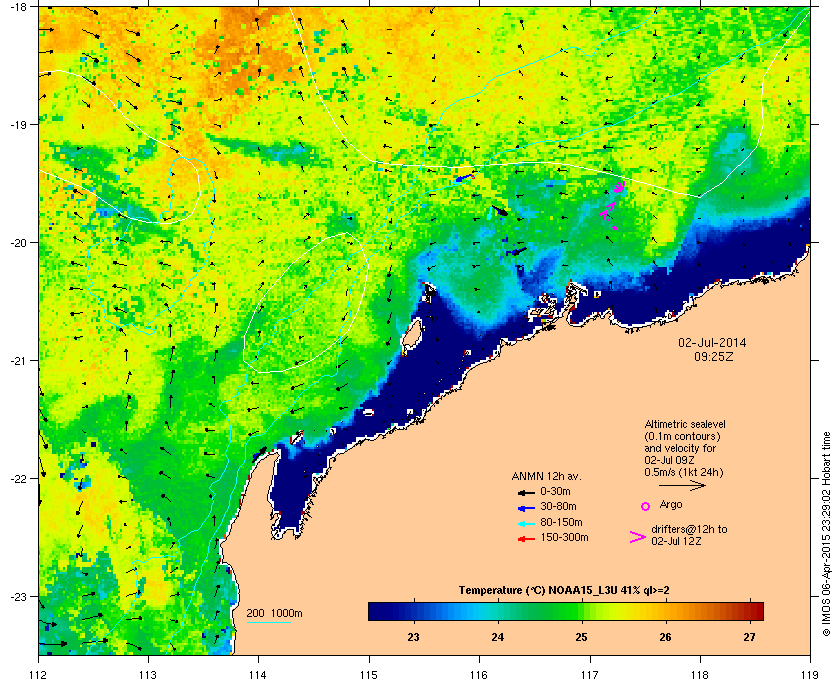Click the 'drifters@12h to' legend text
Screen dimensions: 840x680
pos(689,529)
